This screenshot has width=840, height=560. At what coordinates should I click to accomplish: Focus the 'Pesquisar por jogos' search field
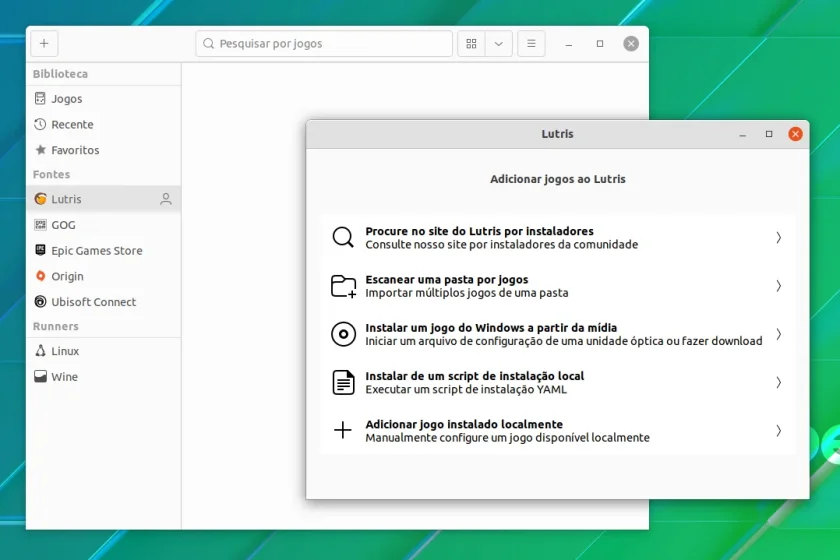tap(324, 43)
